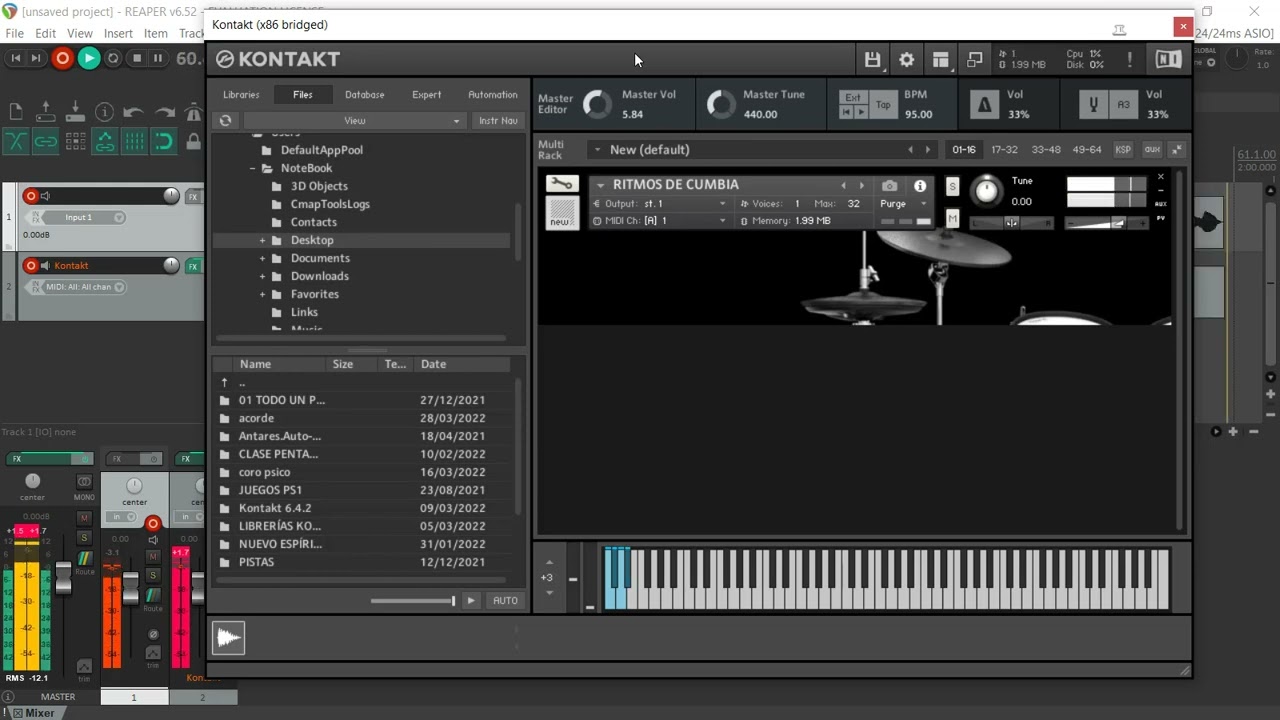Image resolution: width=1280 pixels, height=720 pixels.
Task: Play the browser audio preview
Action: click(x=471, y=600)
